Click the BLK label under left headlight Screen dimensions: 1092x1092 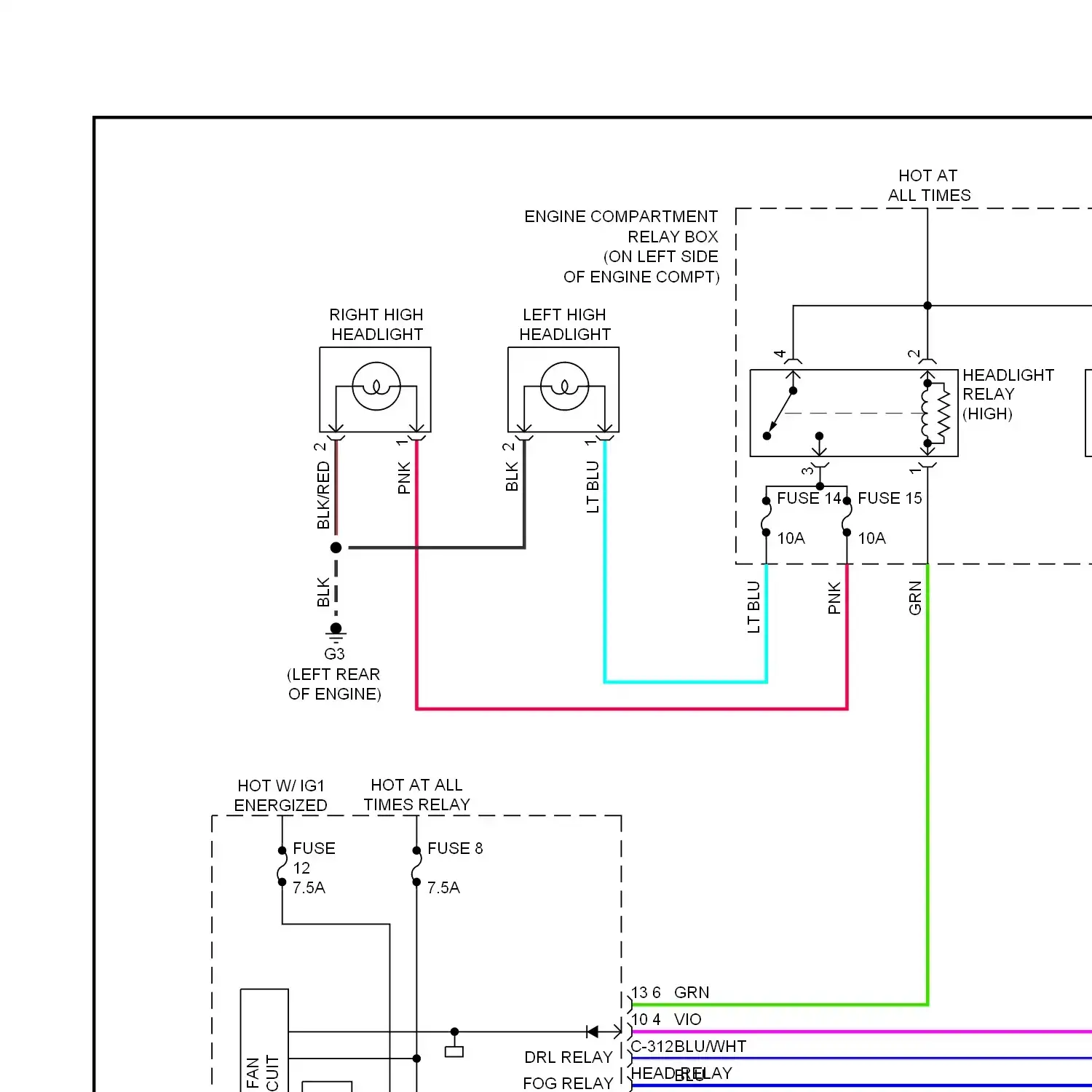tap(512, 477)
